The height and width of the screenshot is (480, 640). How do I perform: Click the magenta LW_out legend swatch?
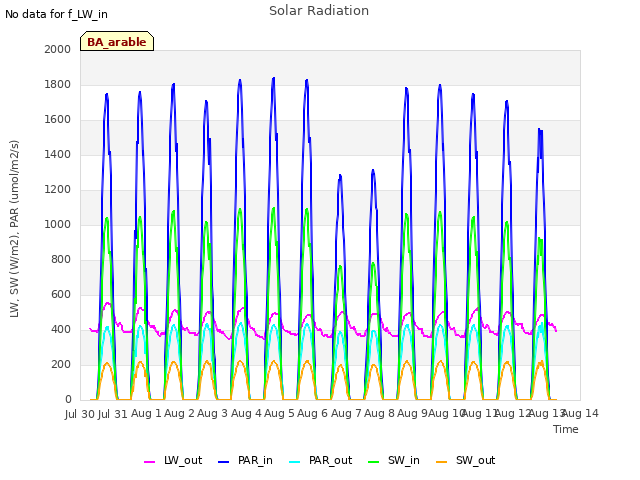coord(150,462)
